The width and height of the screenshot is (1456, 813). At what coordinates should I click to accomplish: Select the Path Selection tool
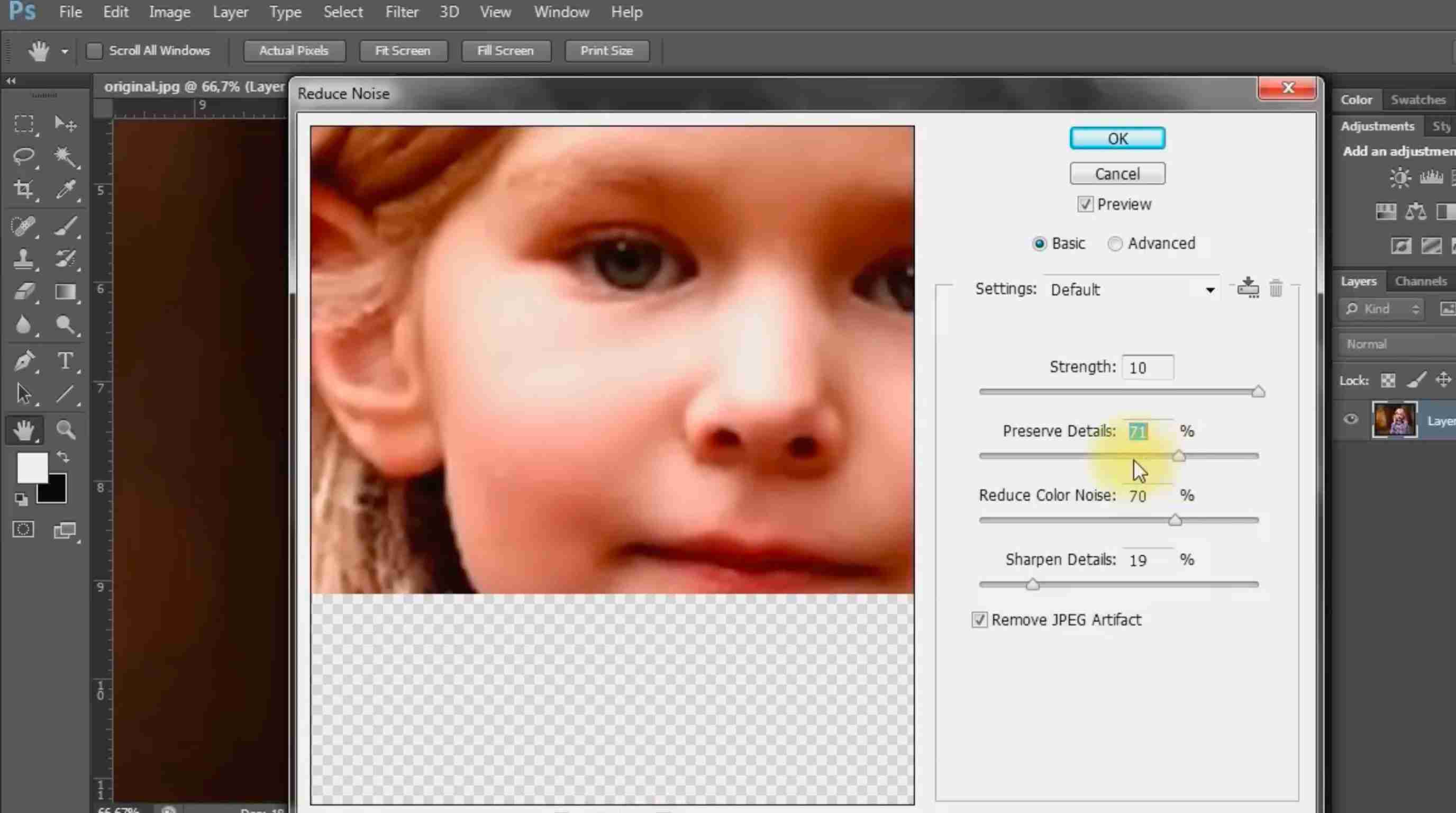click(24, 394)
